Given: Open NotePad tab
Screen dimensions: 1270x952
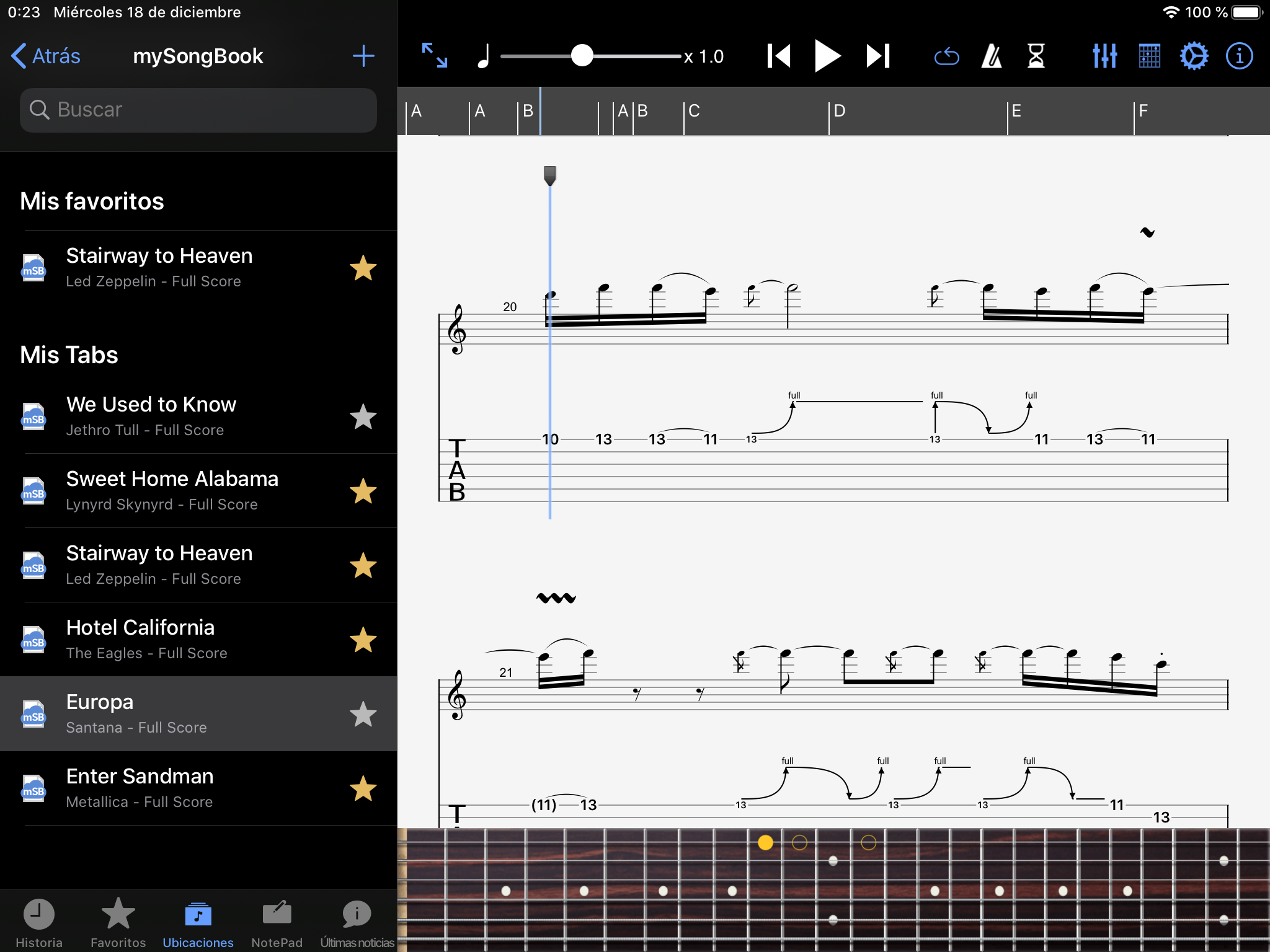Looking at the screenshot, I should [277, 922].
